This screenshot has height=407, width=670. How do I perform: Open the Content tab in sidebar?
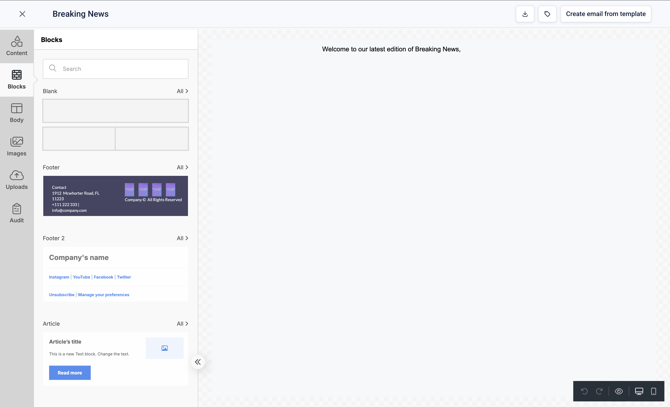pos(17,46)
